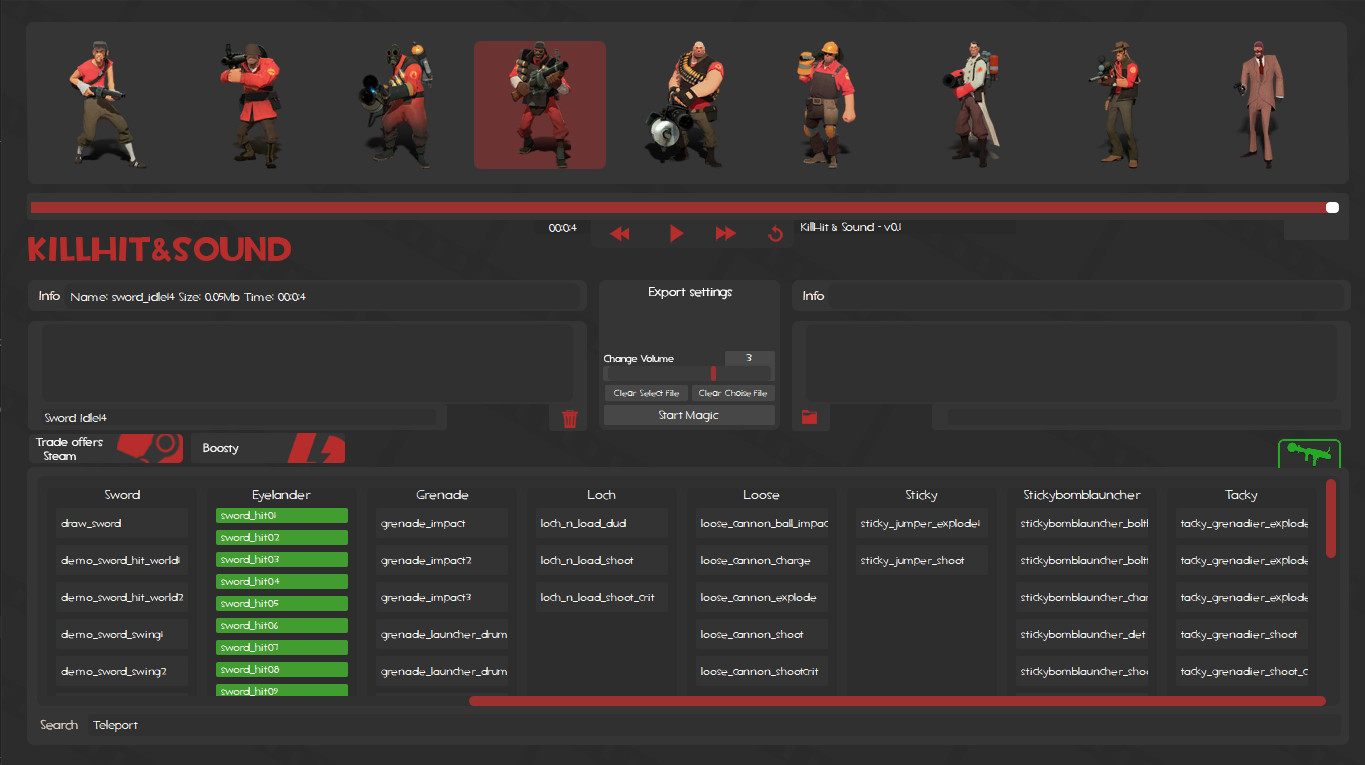Switch to the Heavy class

pos(684,104)
